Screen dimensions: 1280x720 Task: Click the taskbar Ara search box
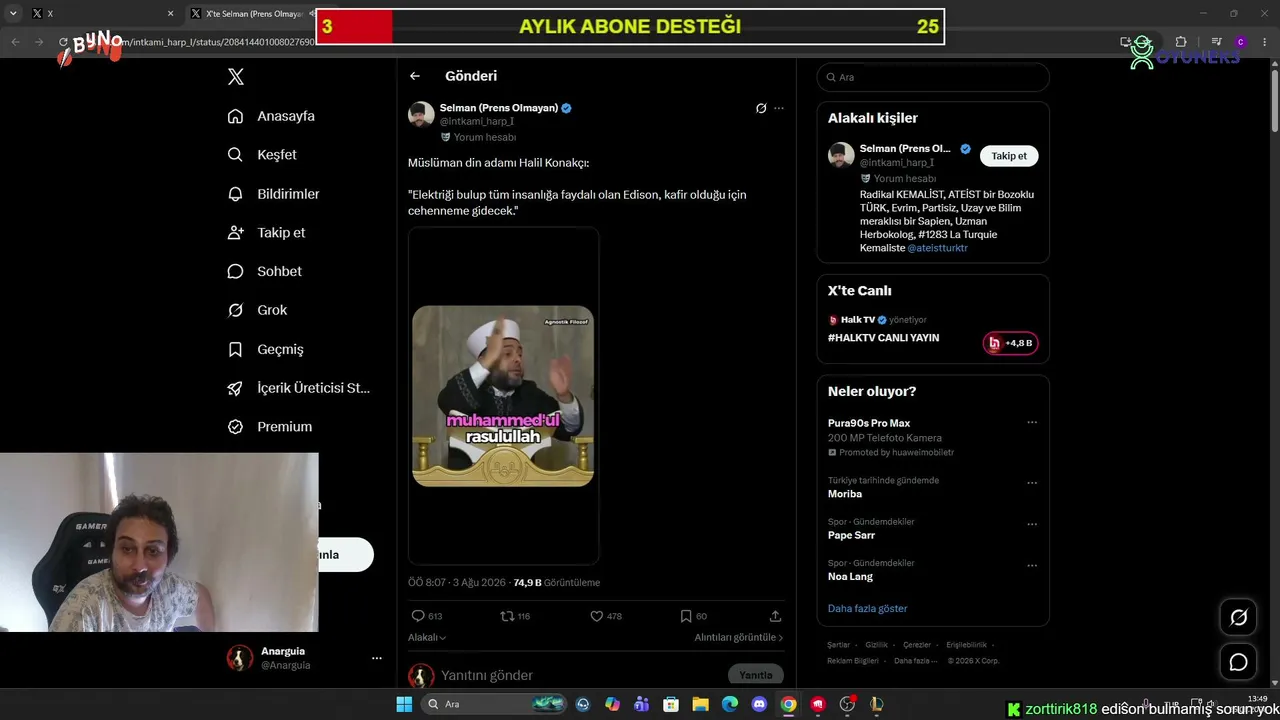coord(495,704)
